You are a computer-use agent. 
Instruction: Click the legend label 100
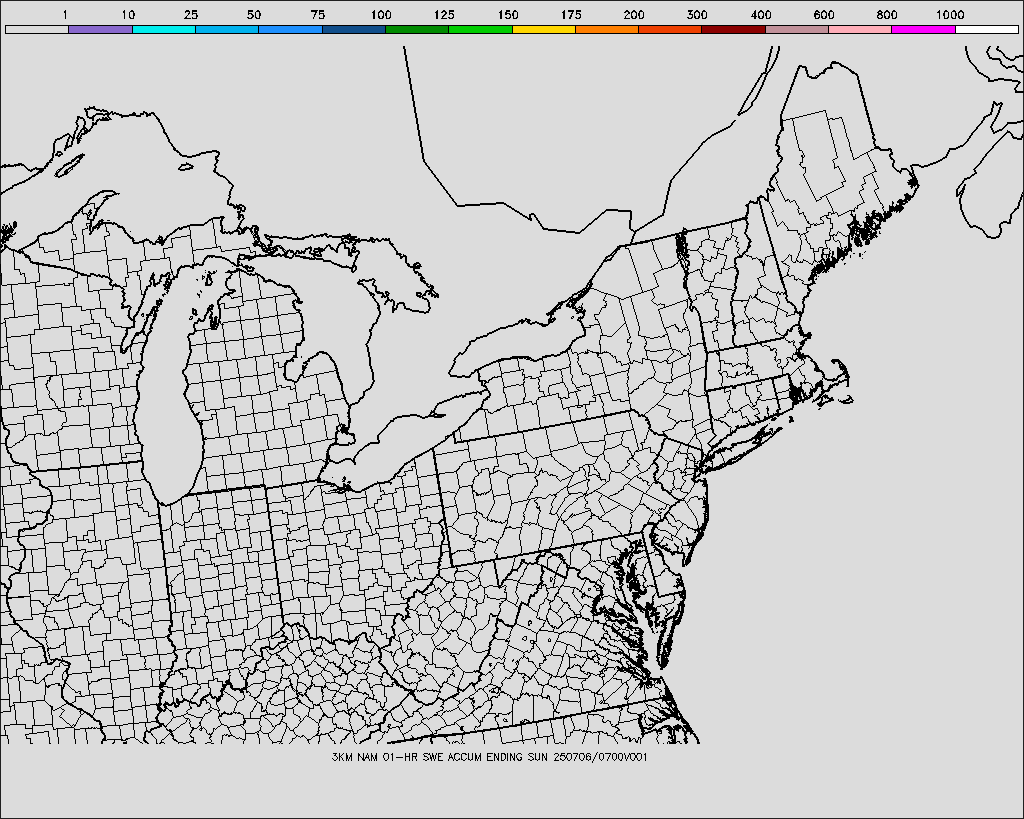[381, 14]
